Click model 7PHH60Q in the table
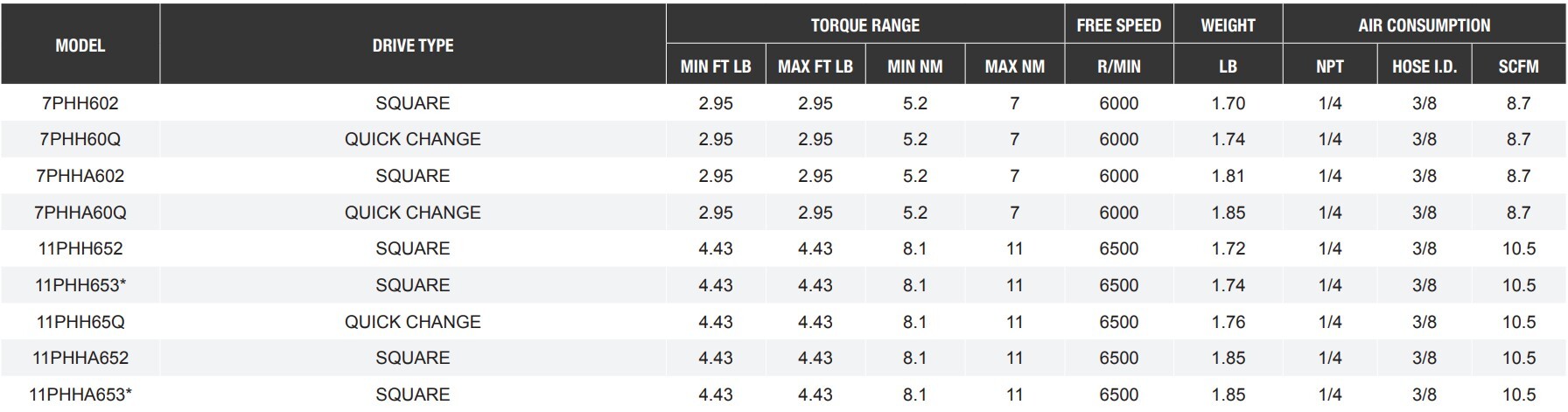 [x=80, y=139]
